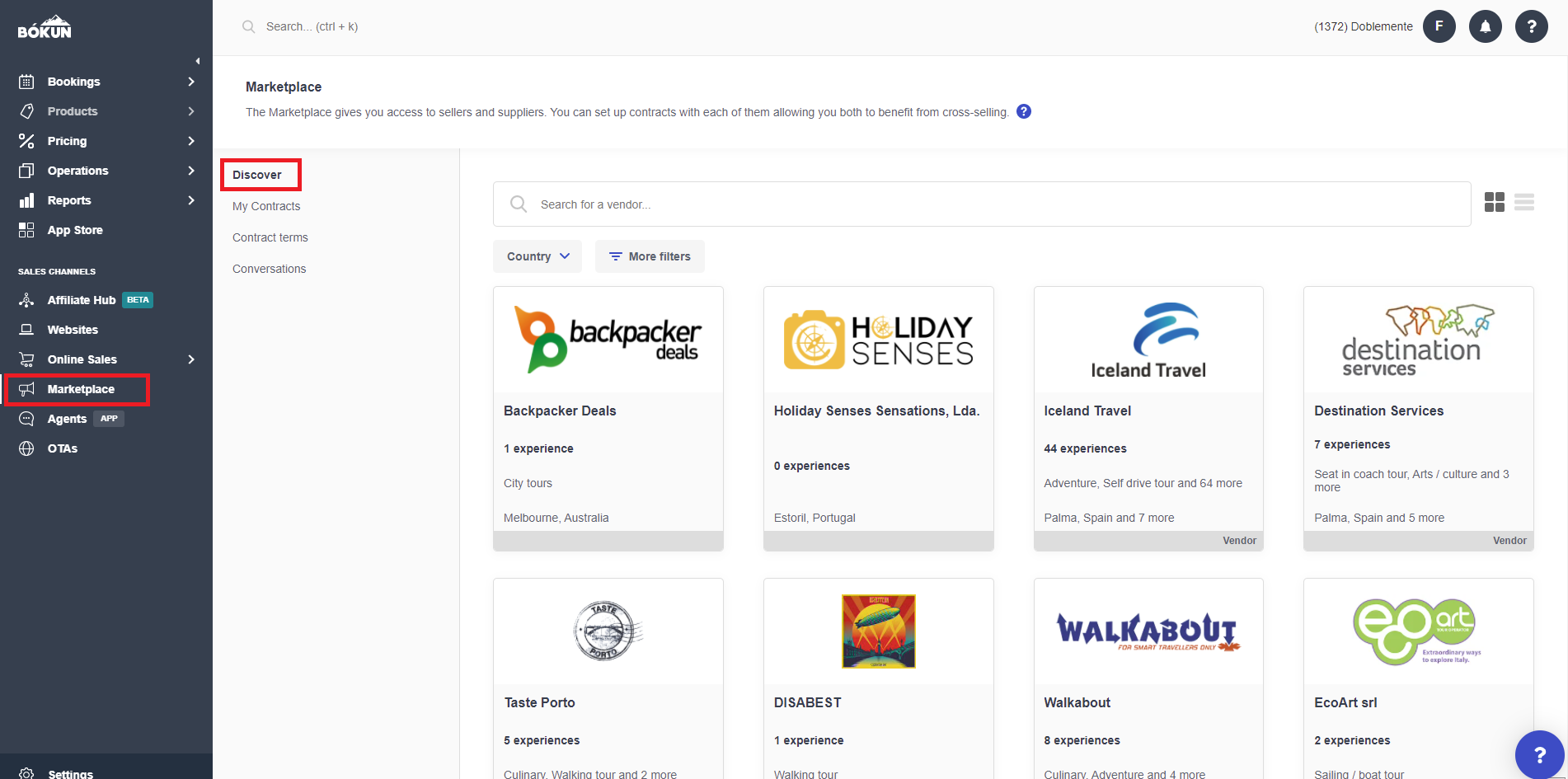Click the OTAs globe icon
The height and width of the screenshot is (779, 1568).
coord(26,448)
